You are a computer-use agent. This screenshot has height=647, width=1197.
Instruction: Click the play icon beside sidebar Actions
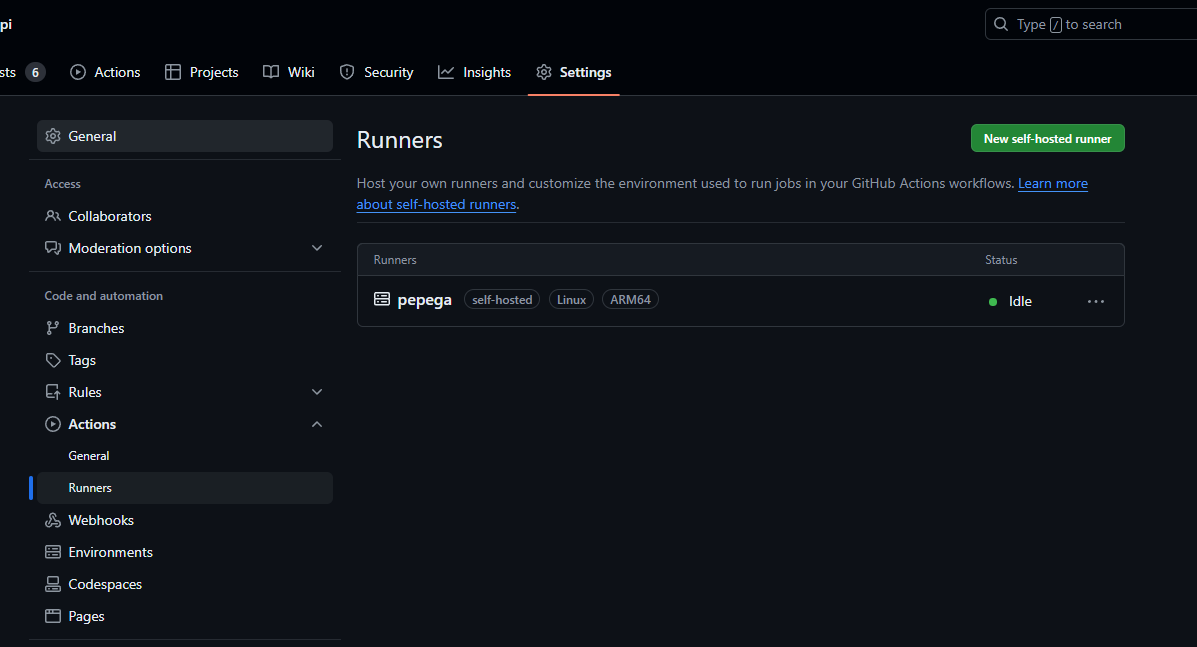pos(53,424)
